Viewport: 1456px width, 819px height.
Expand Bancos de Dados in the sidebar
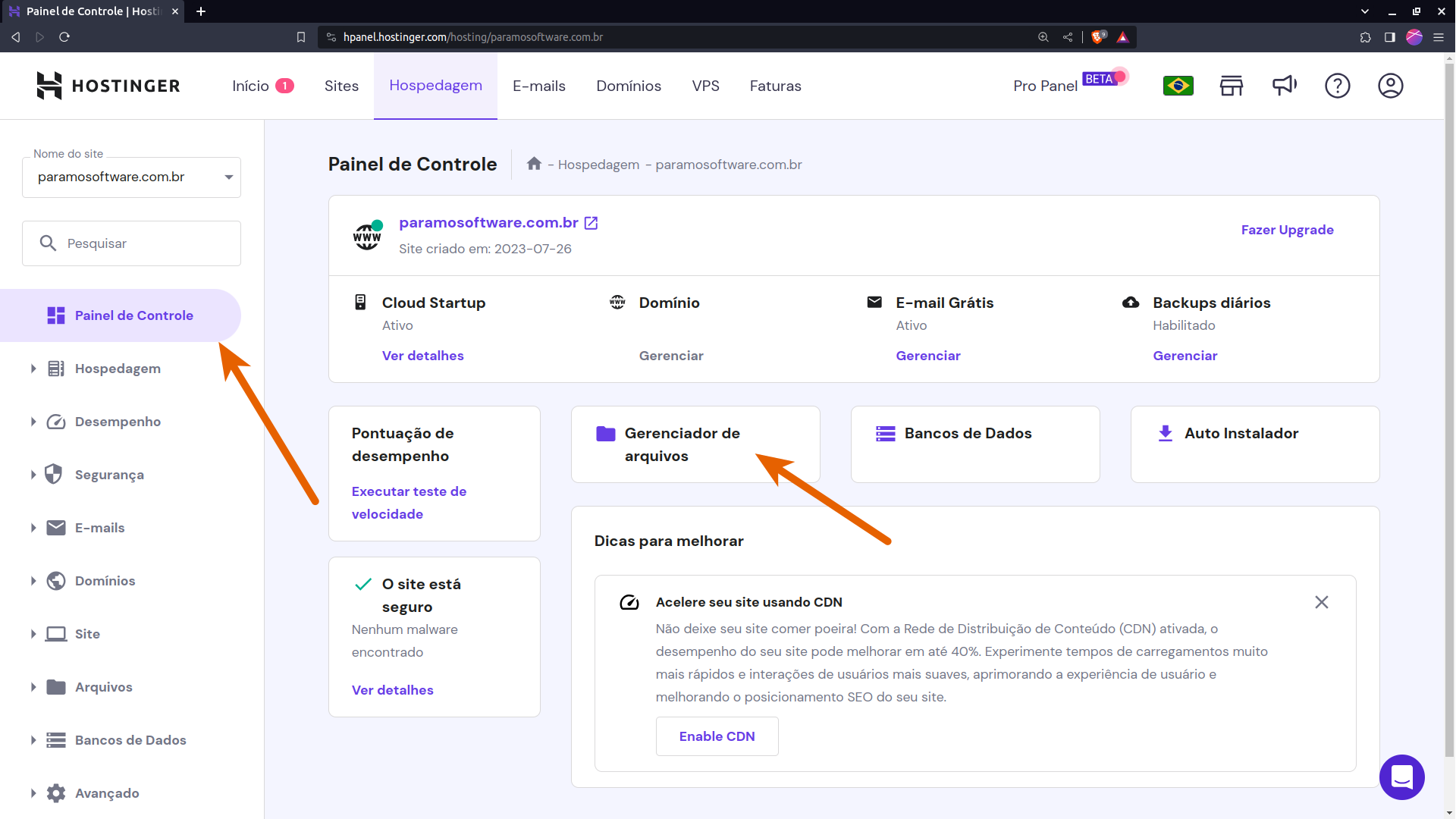click(x=33, y=740)
